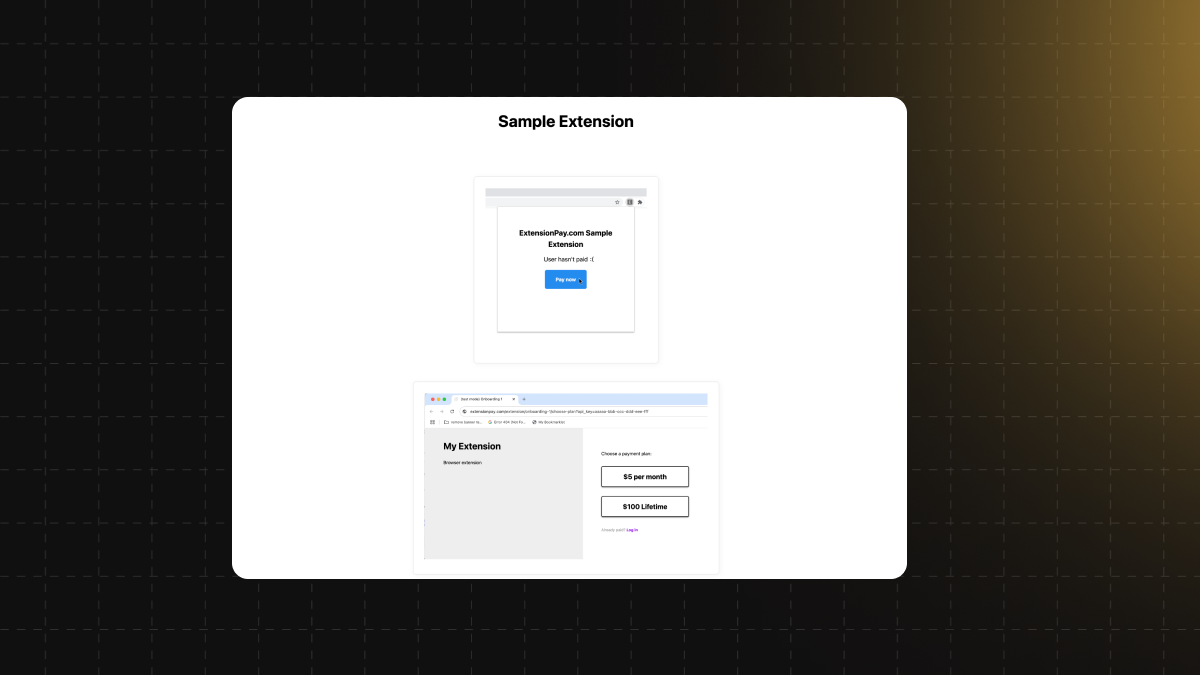The height and width of the screenshot is (675, 1200).
Task: Click the Google favicon on Error 404 bookmark
Action: coord(489,421)
